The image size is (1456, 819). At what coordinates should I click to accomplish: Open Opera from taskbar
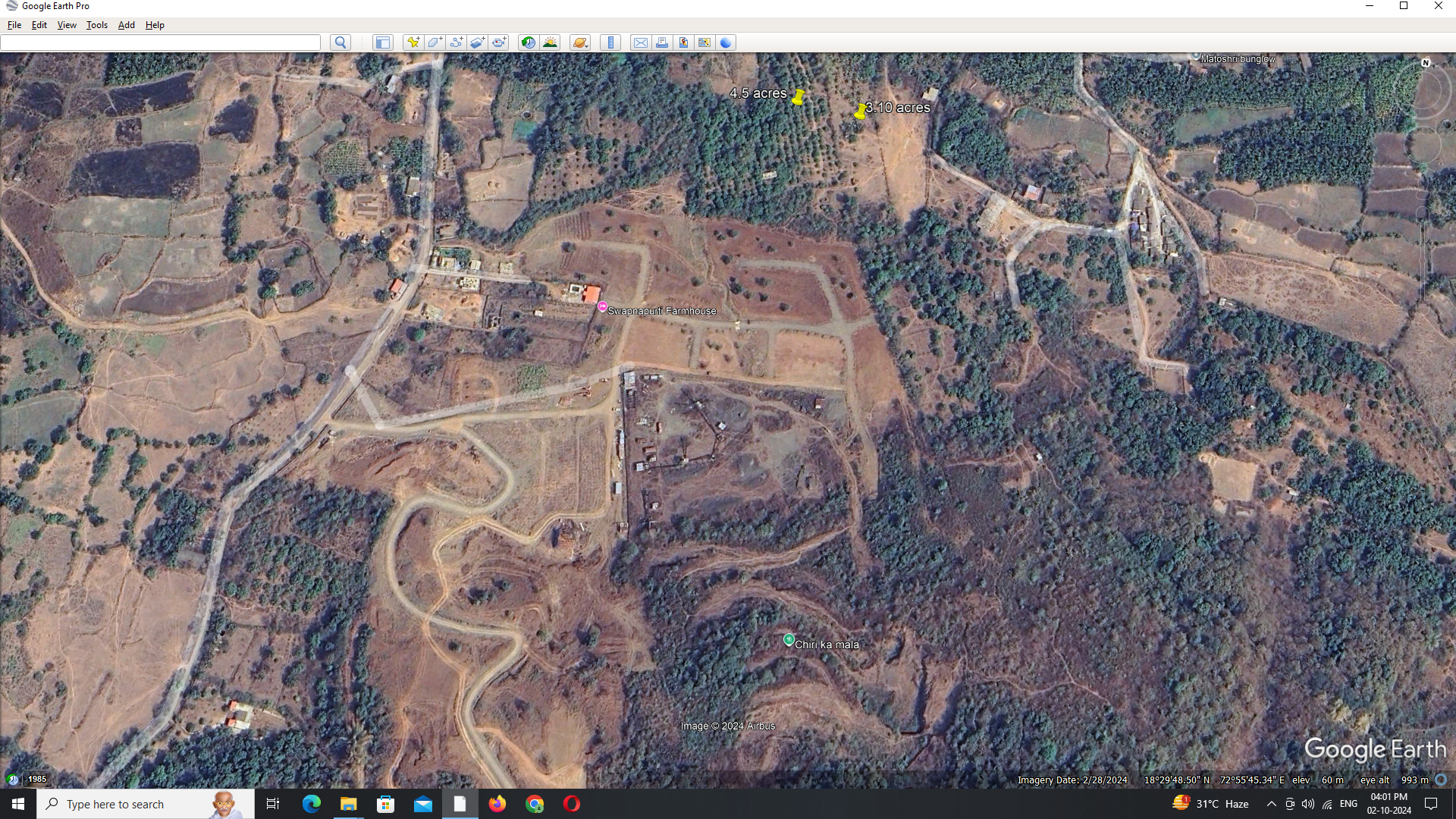pos(571,804)
